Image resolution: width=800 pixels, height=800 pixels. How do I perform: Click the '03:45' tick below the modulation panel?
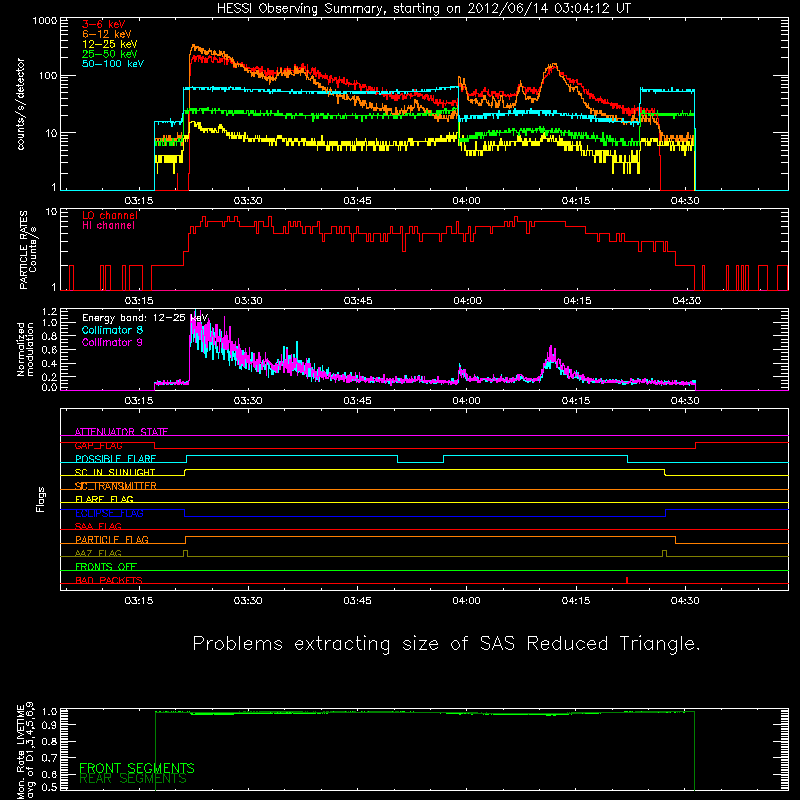click(x=357, y=401)
